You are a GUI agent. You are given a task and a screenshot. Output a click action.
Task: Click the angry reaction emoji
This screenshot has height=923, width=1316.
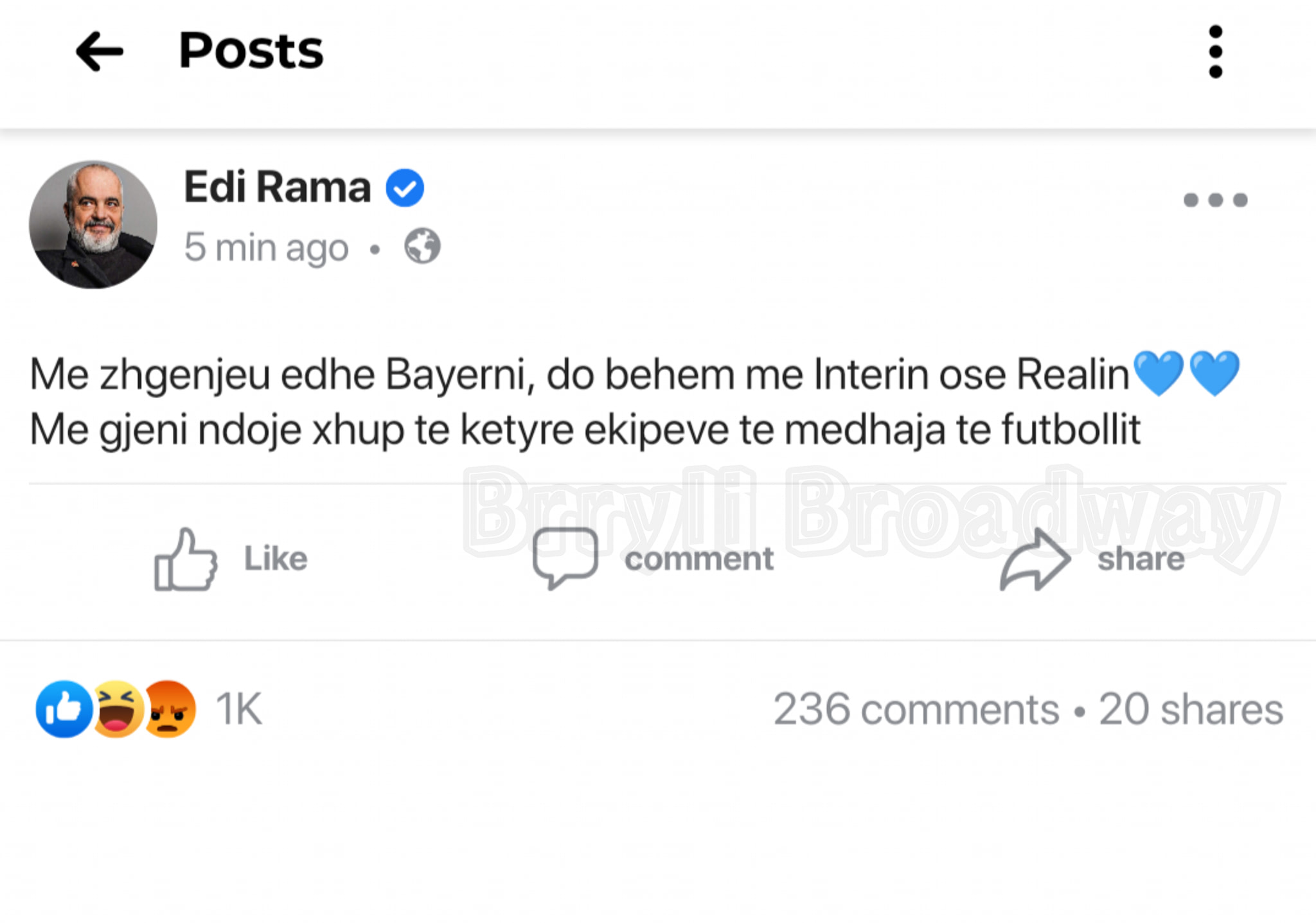pyautogui.click(x=170, y=709)
